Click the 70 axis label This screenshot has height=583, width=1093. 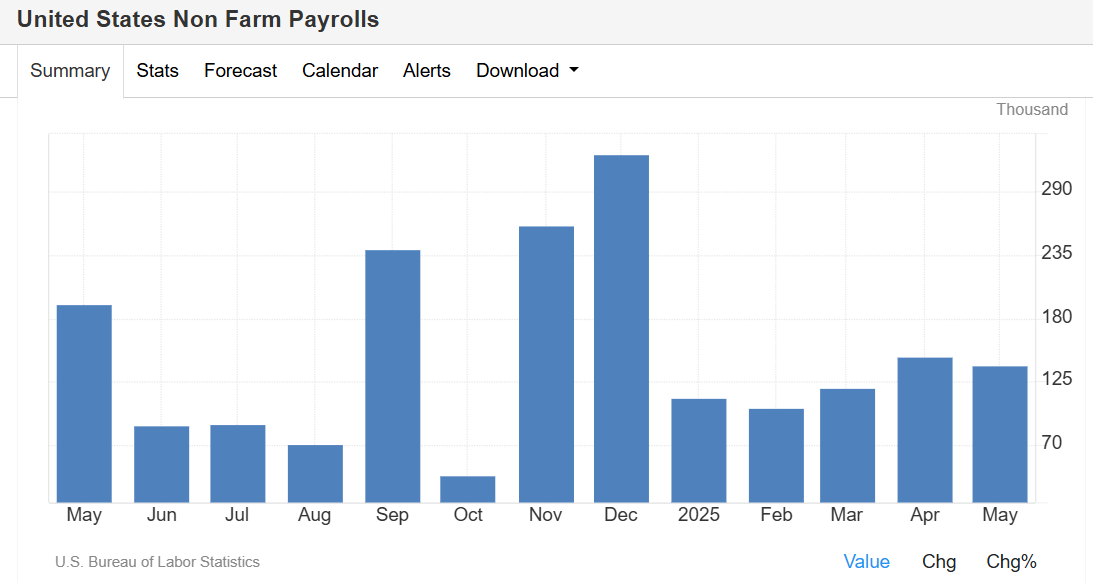point(1051,443)
